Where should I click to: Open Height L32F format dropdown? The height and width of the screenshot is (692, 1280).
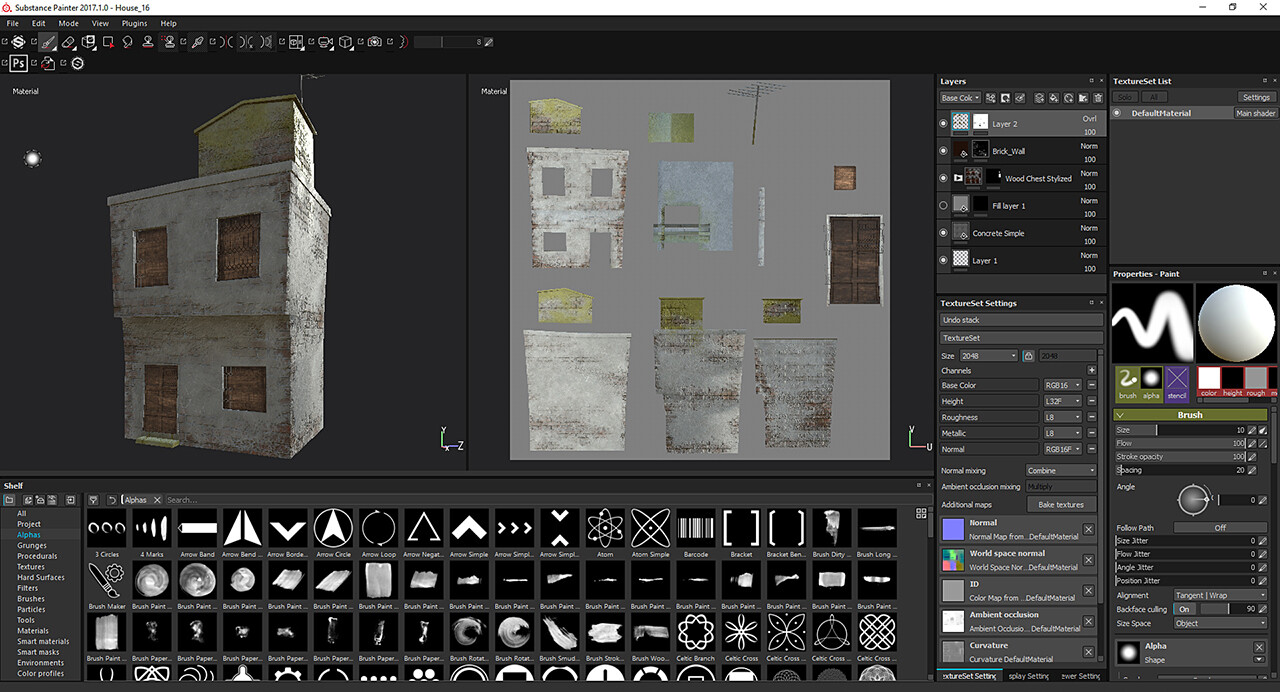[x=1063, y=401]
